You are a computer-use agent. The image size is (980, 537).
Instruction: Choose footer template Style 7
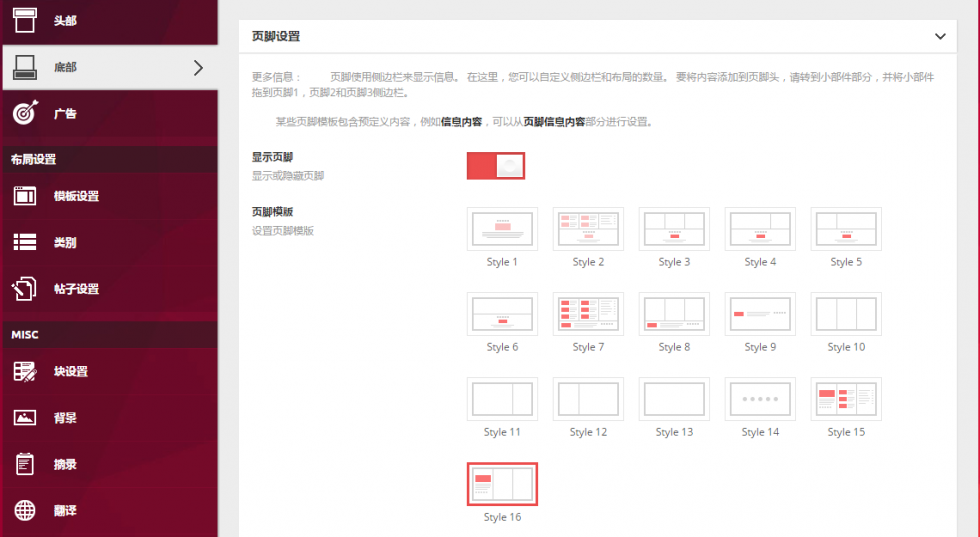[x=588, y=314]
